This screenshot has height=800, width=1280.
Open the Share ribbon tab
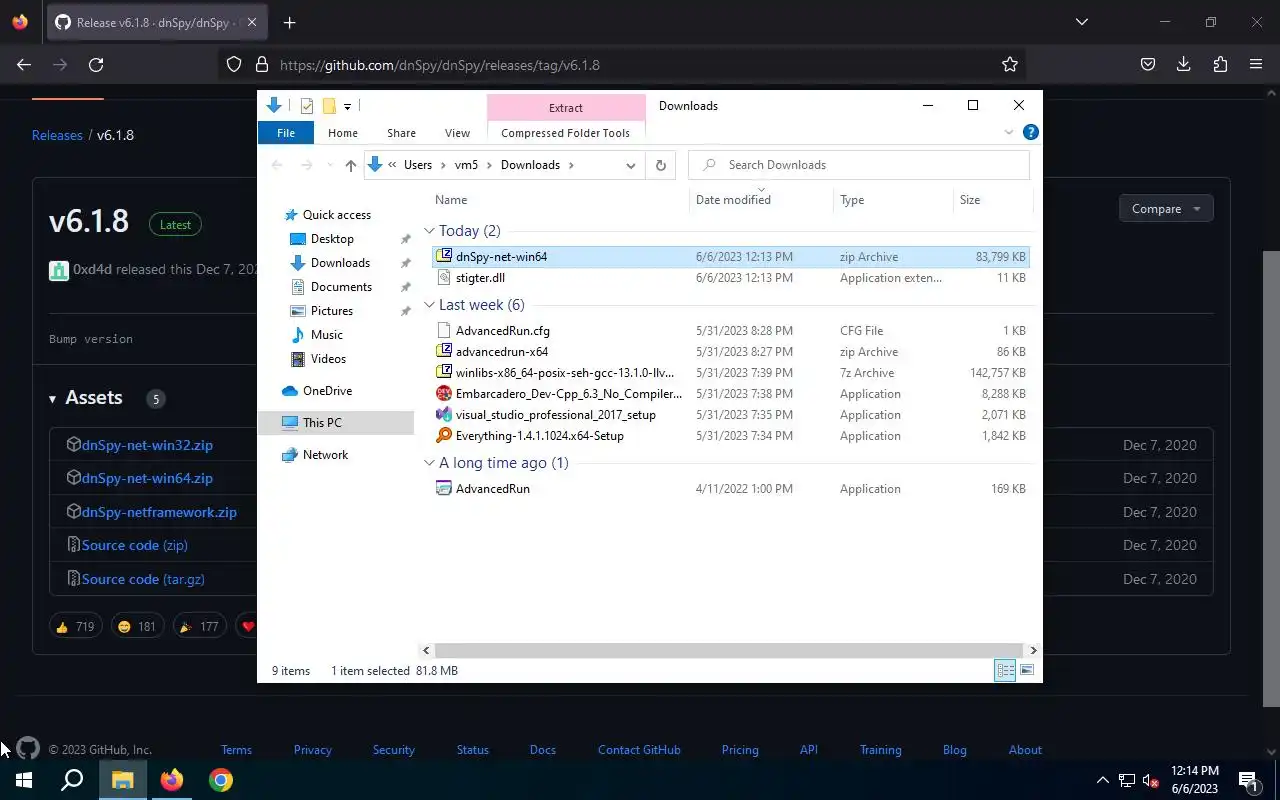click(x=401, y=133)
